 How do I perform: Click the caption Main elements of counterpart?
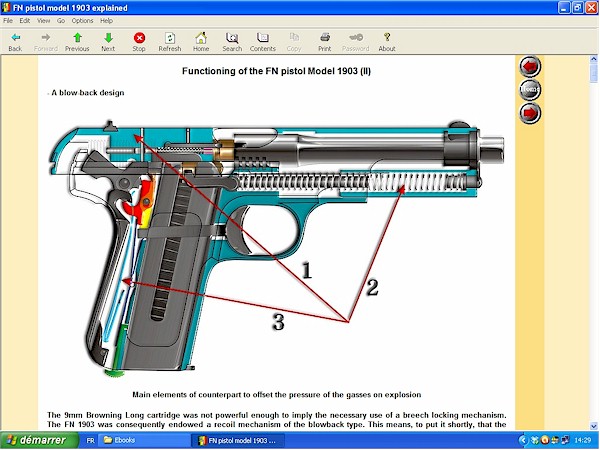point(276,395)
